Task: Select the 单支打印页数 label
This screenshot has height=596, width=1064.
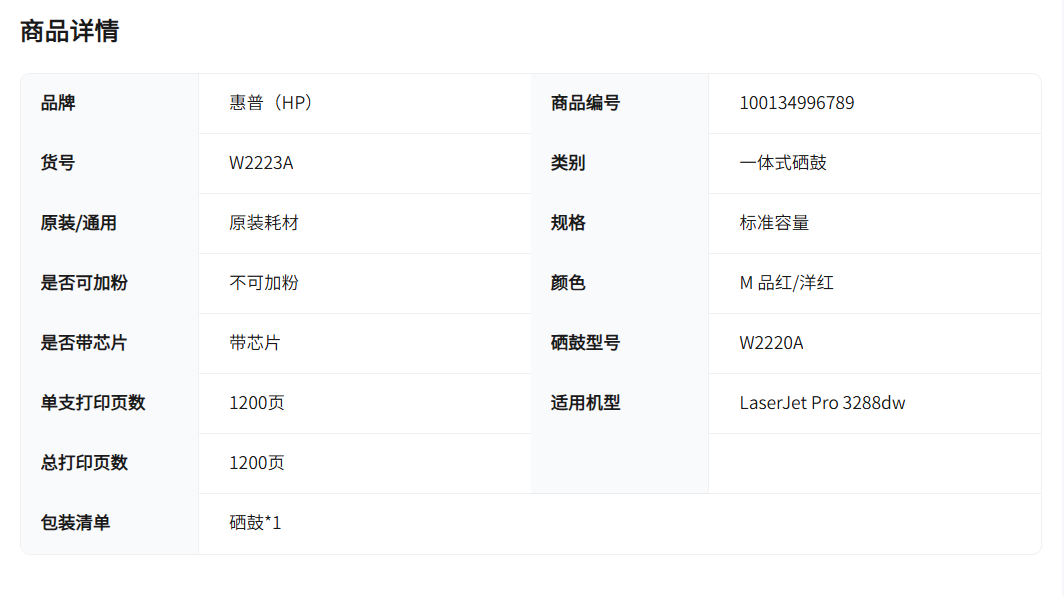Action: [93, 403]
